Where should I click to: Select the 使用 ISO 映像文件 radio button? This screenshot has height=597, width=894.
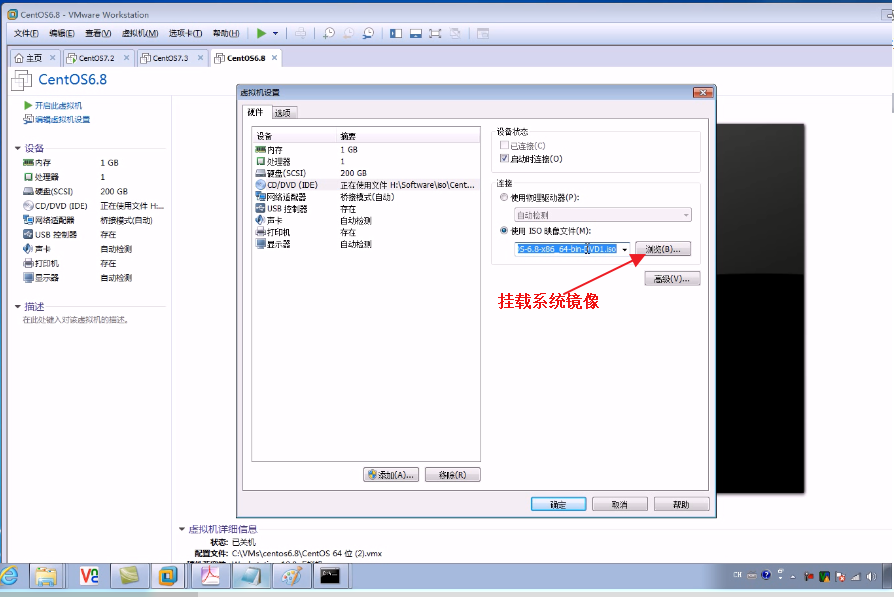(504, 230)
